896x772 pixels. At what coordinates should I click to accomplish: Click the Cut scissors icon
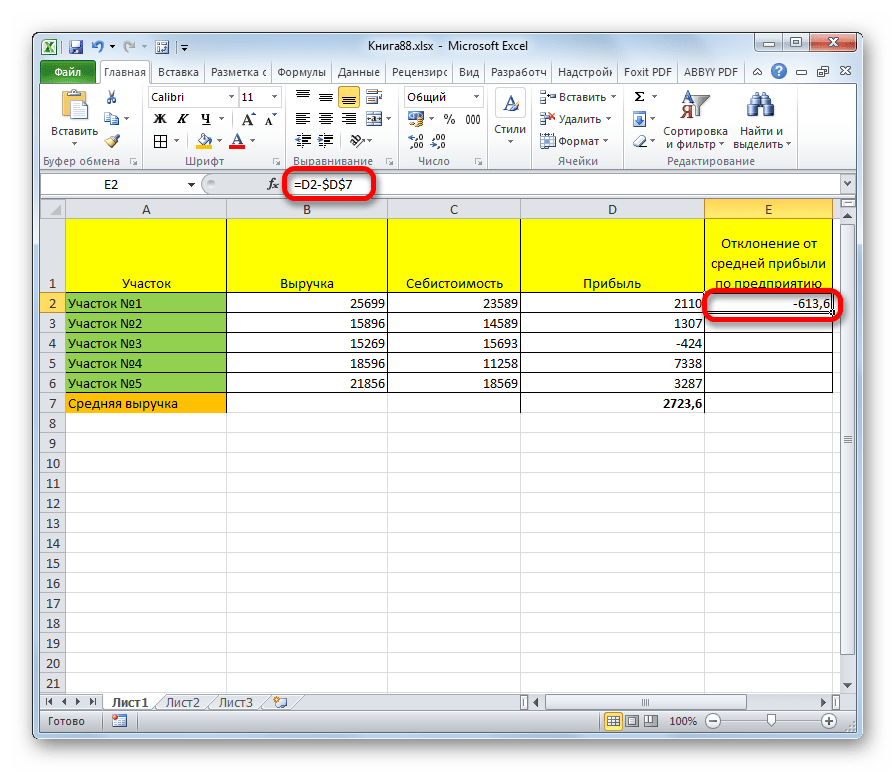[112, 97]
